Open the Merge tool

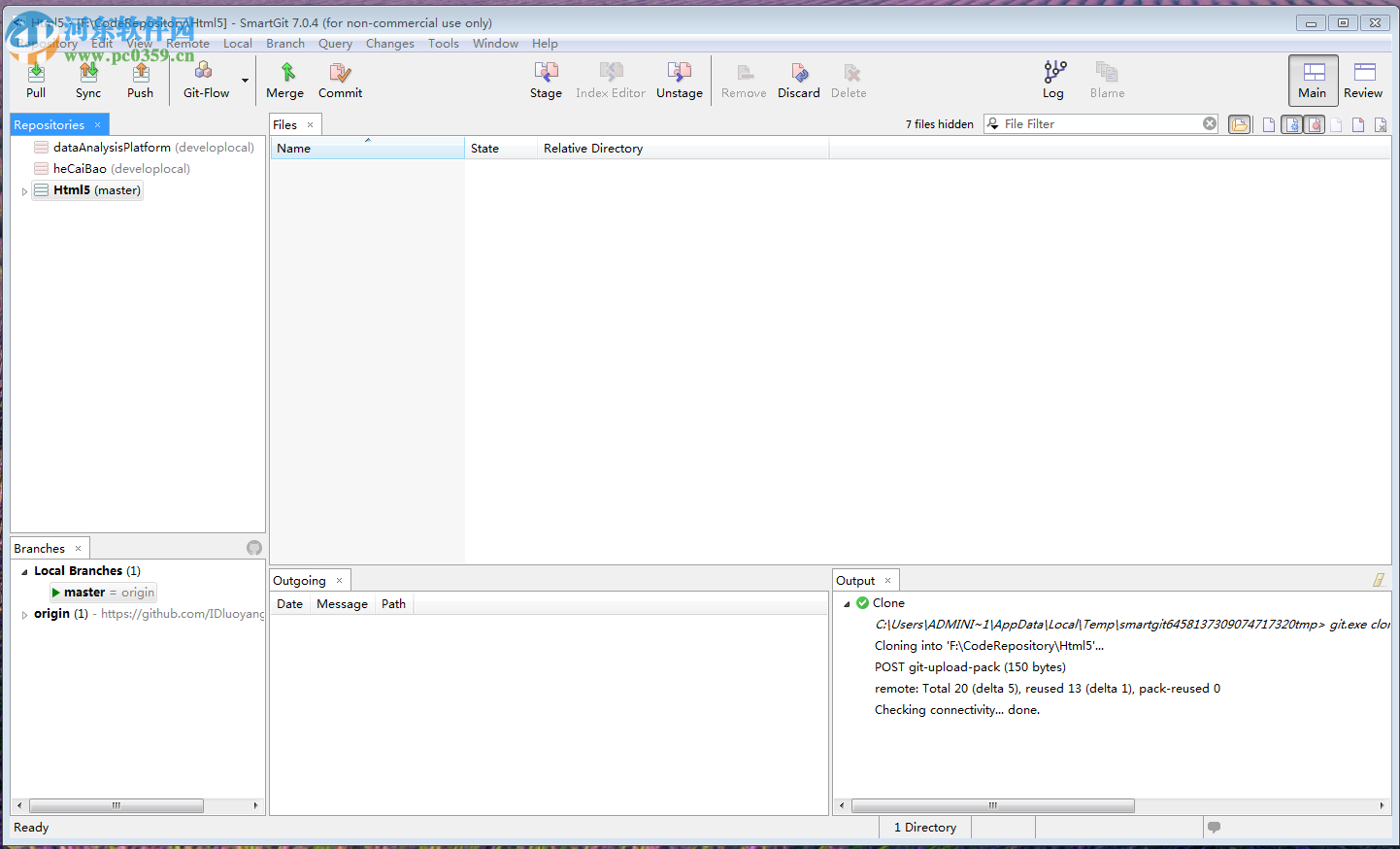pyautogui.click(x=284, y=80)
